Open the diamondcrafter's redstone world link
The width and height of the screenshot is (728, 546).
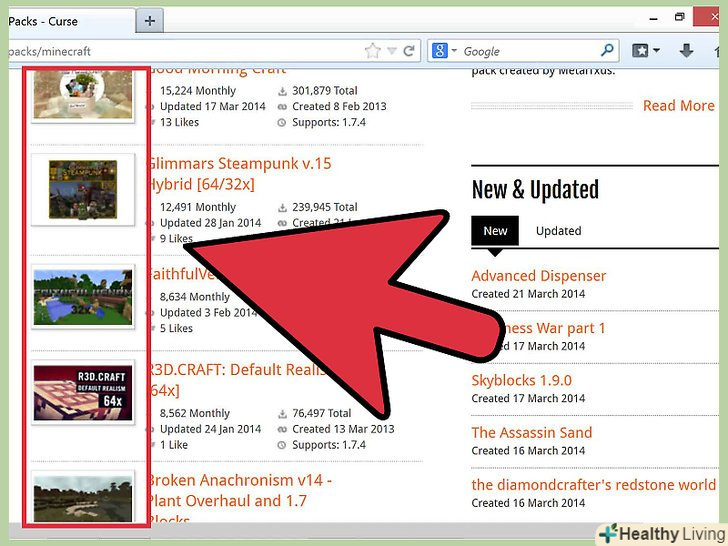tap(594, 485)
